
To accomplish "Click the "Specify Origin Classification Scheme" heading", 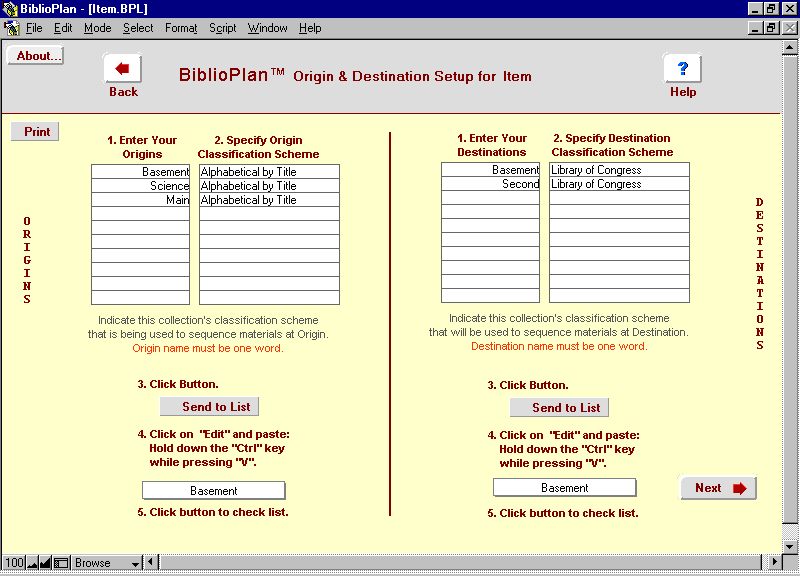I will point(258,147).
